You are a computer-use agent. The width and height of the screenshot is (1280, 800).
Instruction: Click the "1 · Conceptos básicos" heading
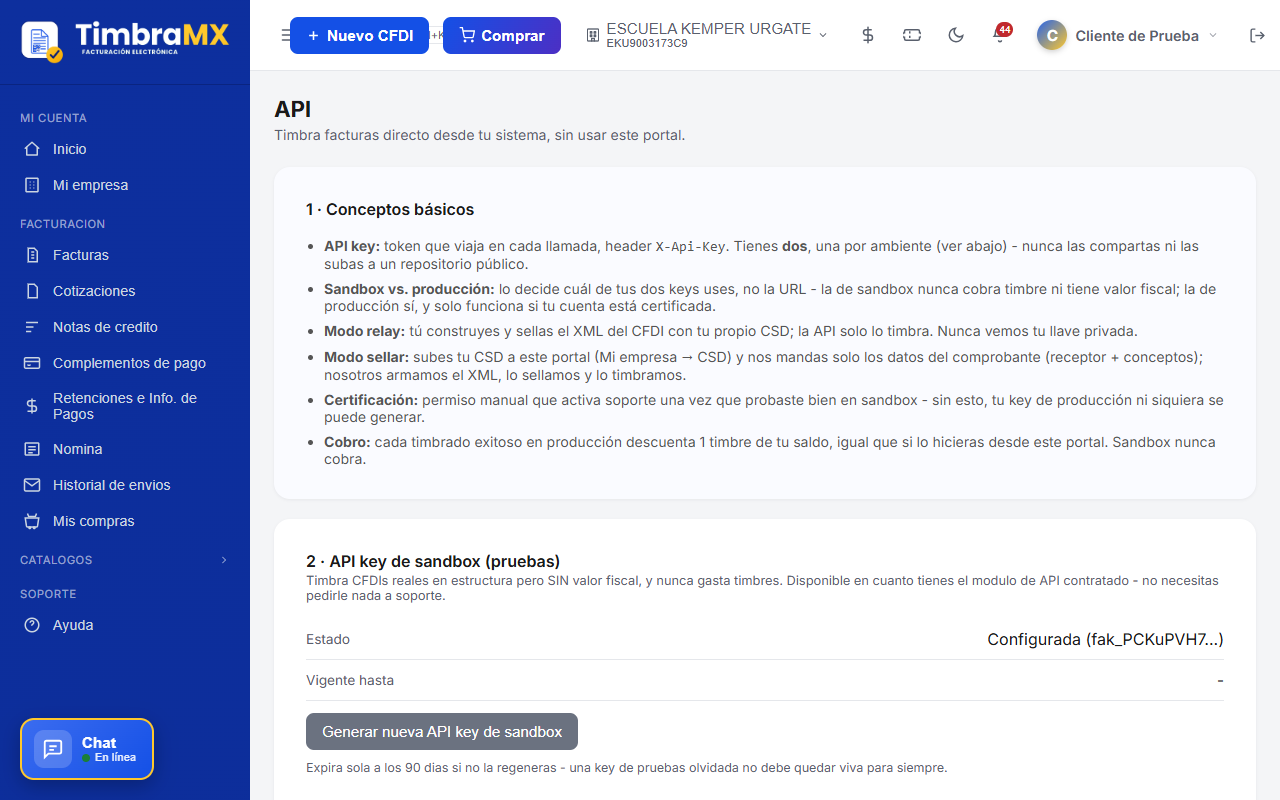point(390,210)
